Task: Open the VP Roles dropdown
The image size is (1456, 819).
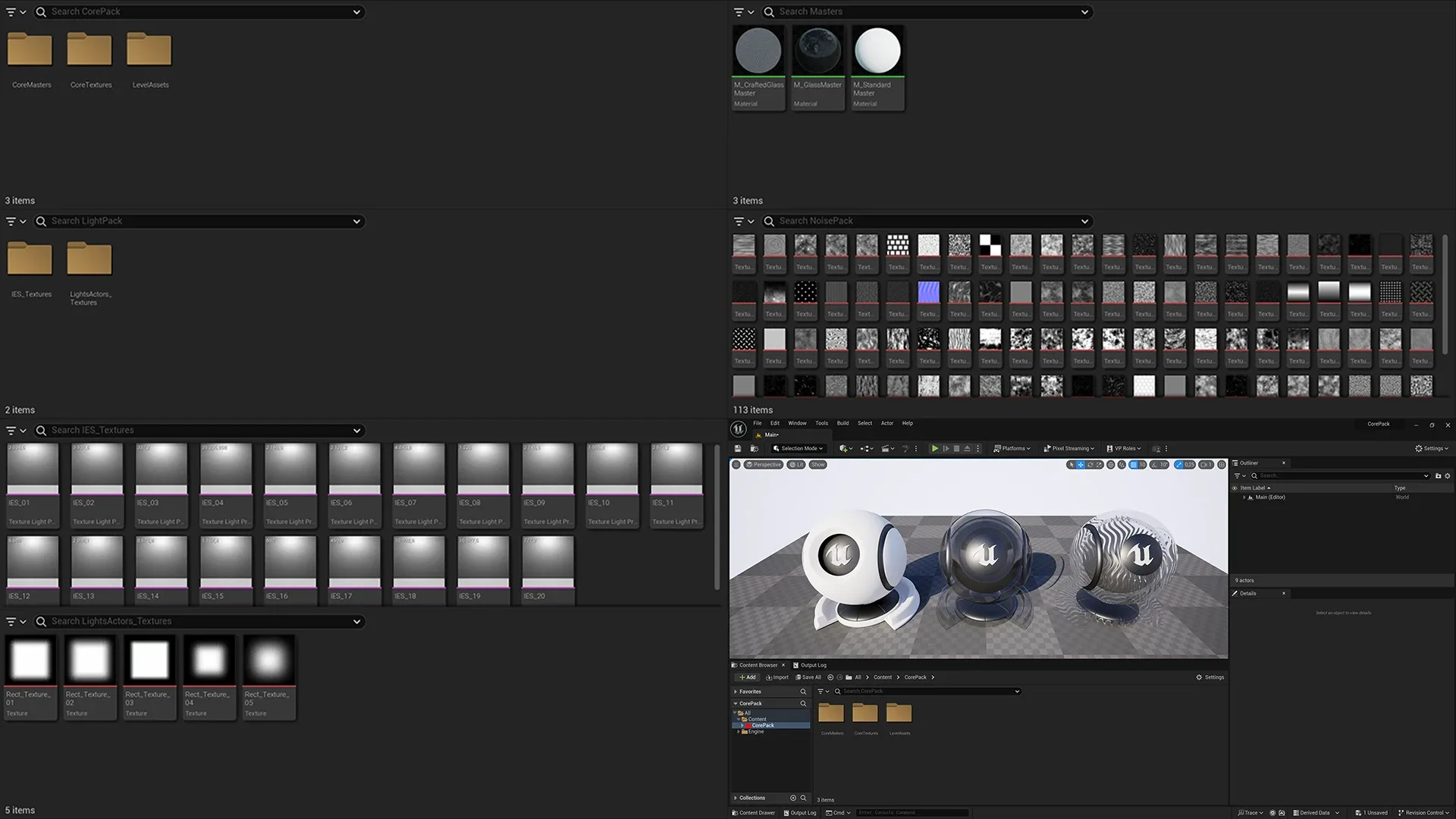Action: point(1124,449)
